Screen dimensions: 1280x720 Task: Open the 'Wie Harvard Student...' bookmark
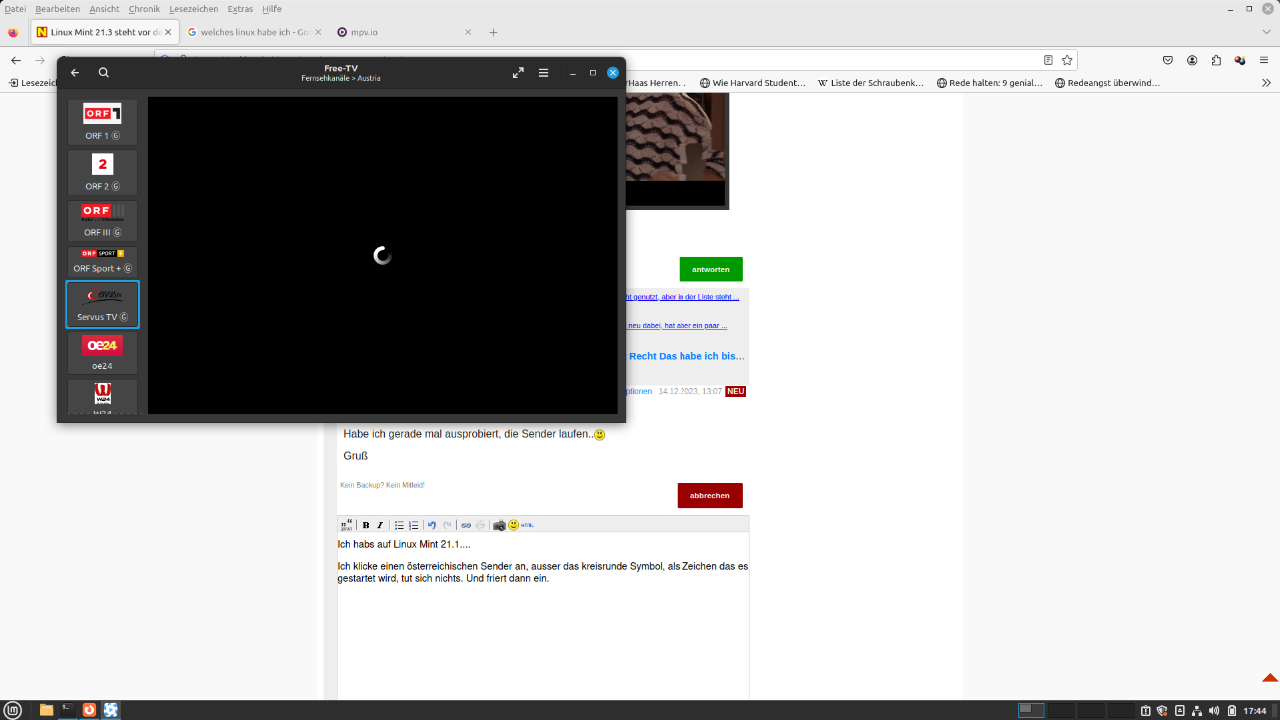click(x=752, y=83)
